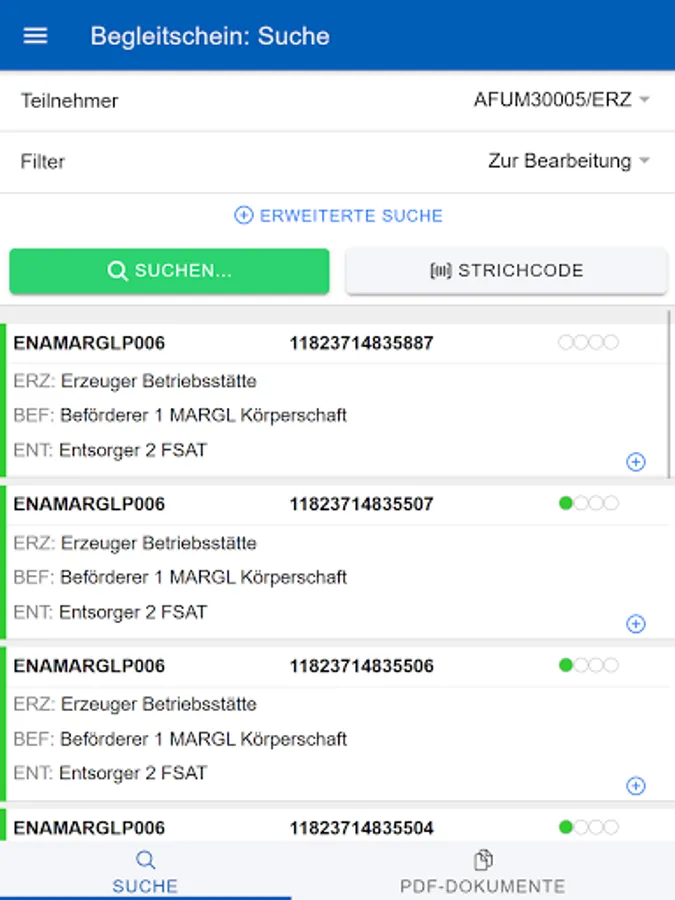Click barcode icon on Strichcode button
Viewport: 675px width, 900px height.
(x=441, y=271)
